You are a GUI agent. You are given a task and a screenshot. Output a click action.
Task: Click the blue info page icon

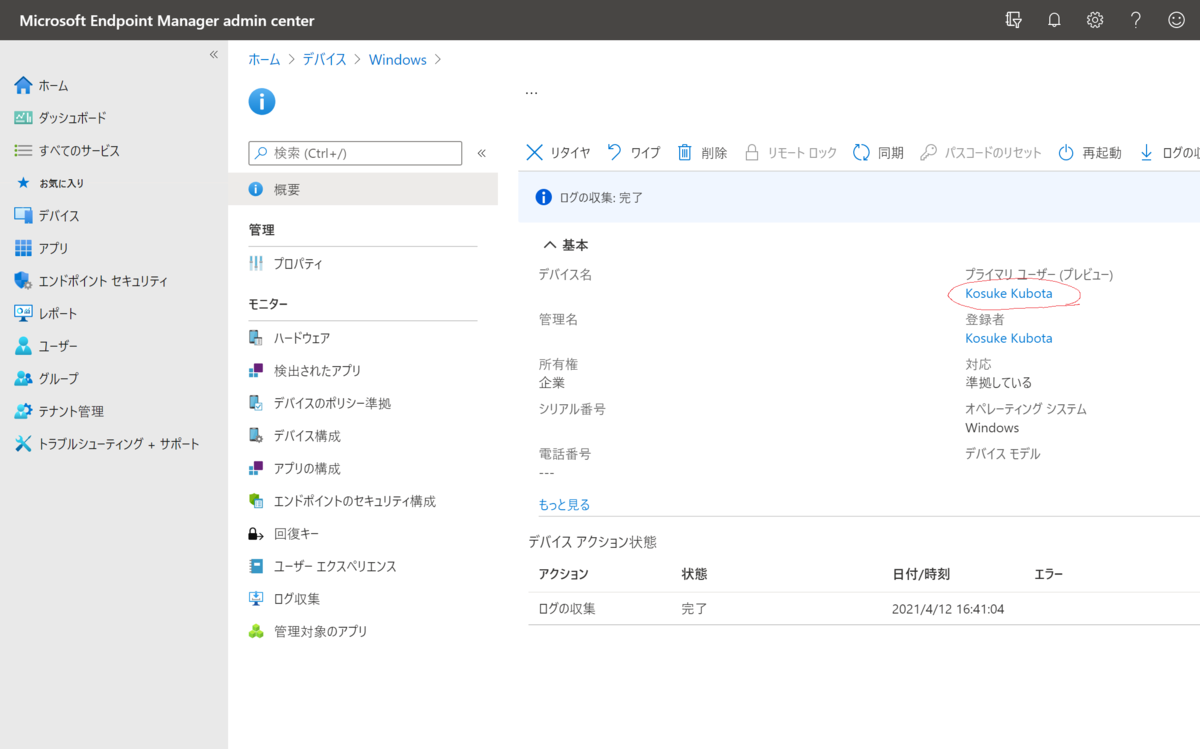coord(261,101)
